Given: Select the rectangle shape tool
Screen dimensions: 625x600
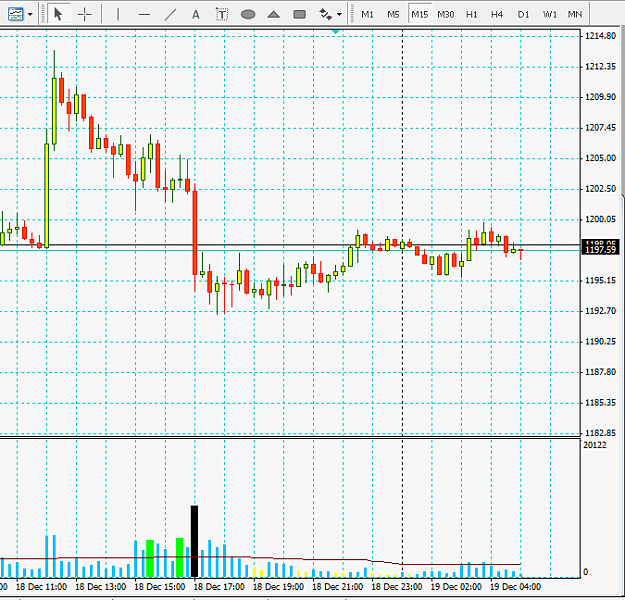Looking at the screenshot, I should (x=299, y=15).
